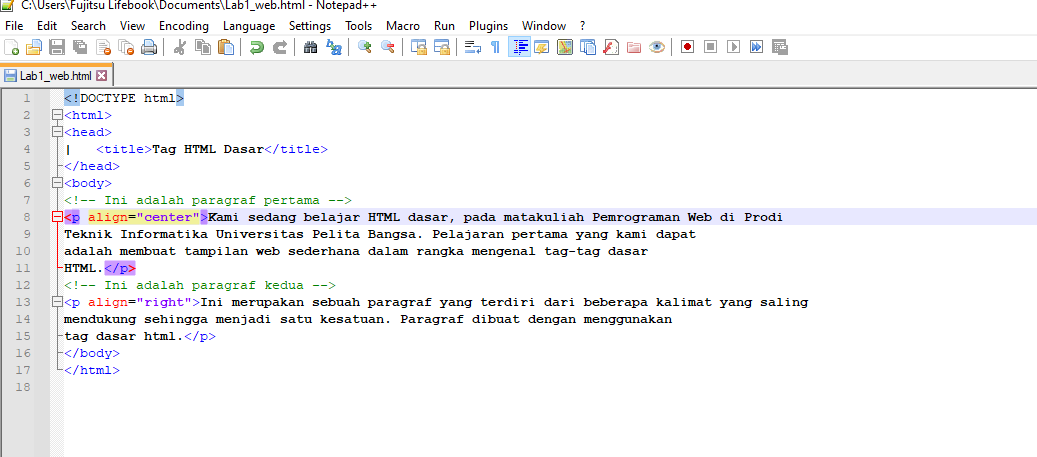Viewport: 1037px width, 457px height.
Task: Toggle synchronize vertical scrolling icon
Action: coord(419,47)
